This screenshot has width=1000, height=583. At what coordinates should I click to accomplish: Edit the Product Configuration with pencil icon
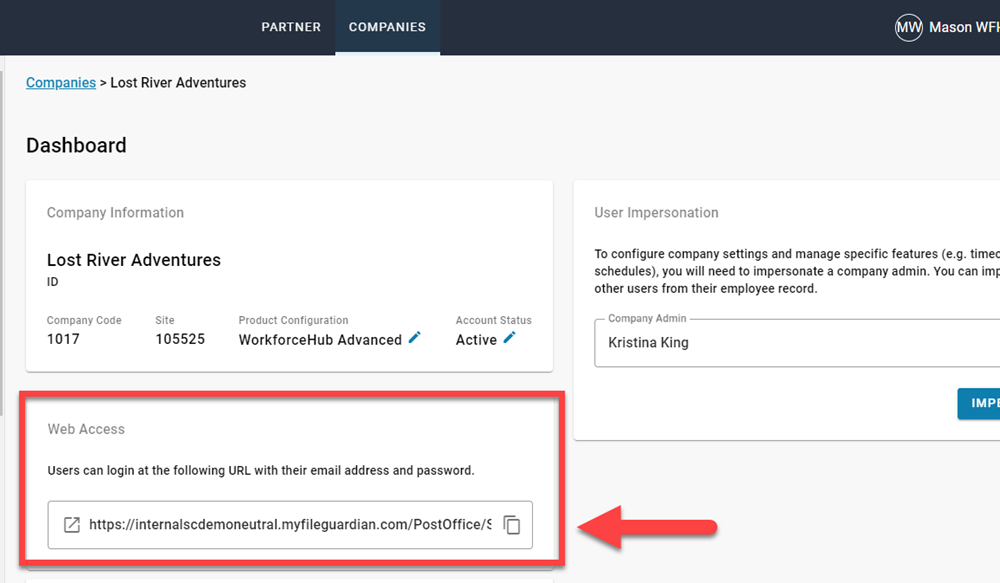pyautogui.click(x=415, y=339)
